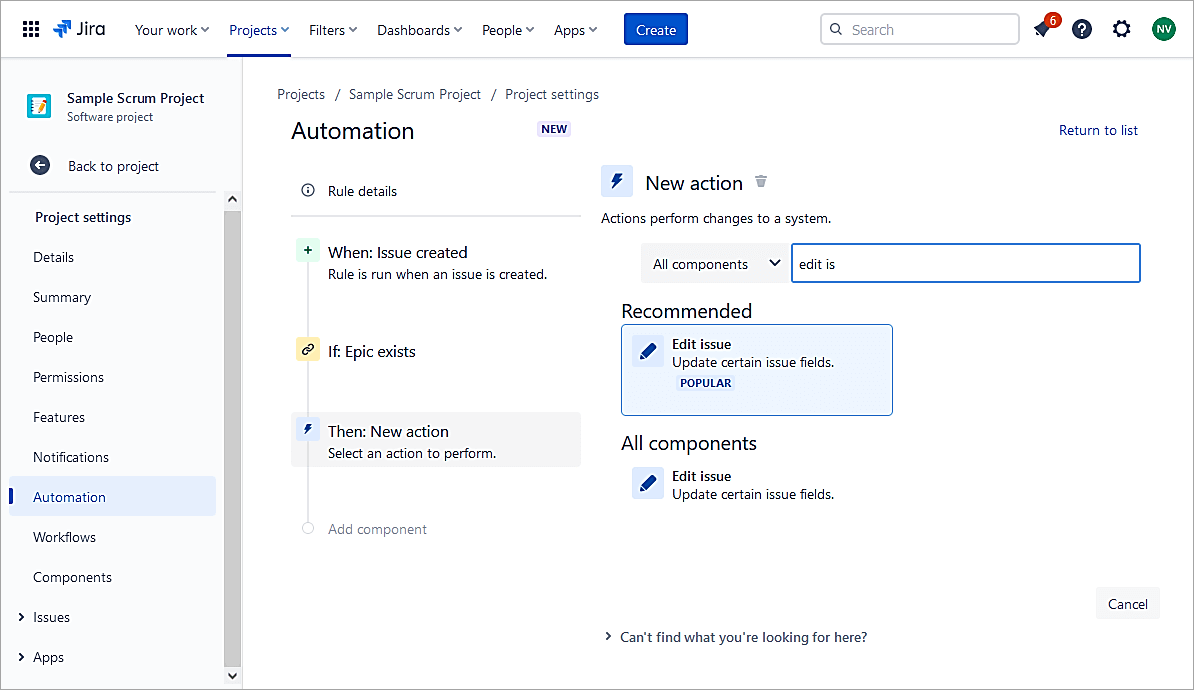Screen dimensions: 1194x690
Task: Click the Rule details info icon
Action: [308, 191]
